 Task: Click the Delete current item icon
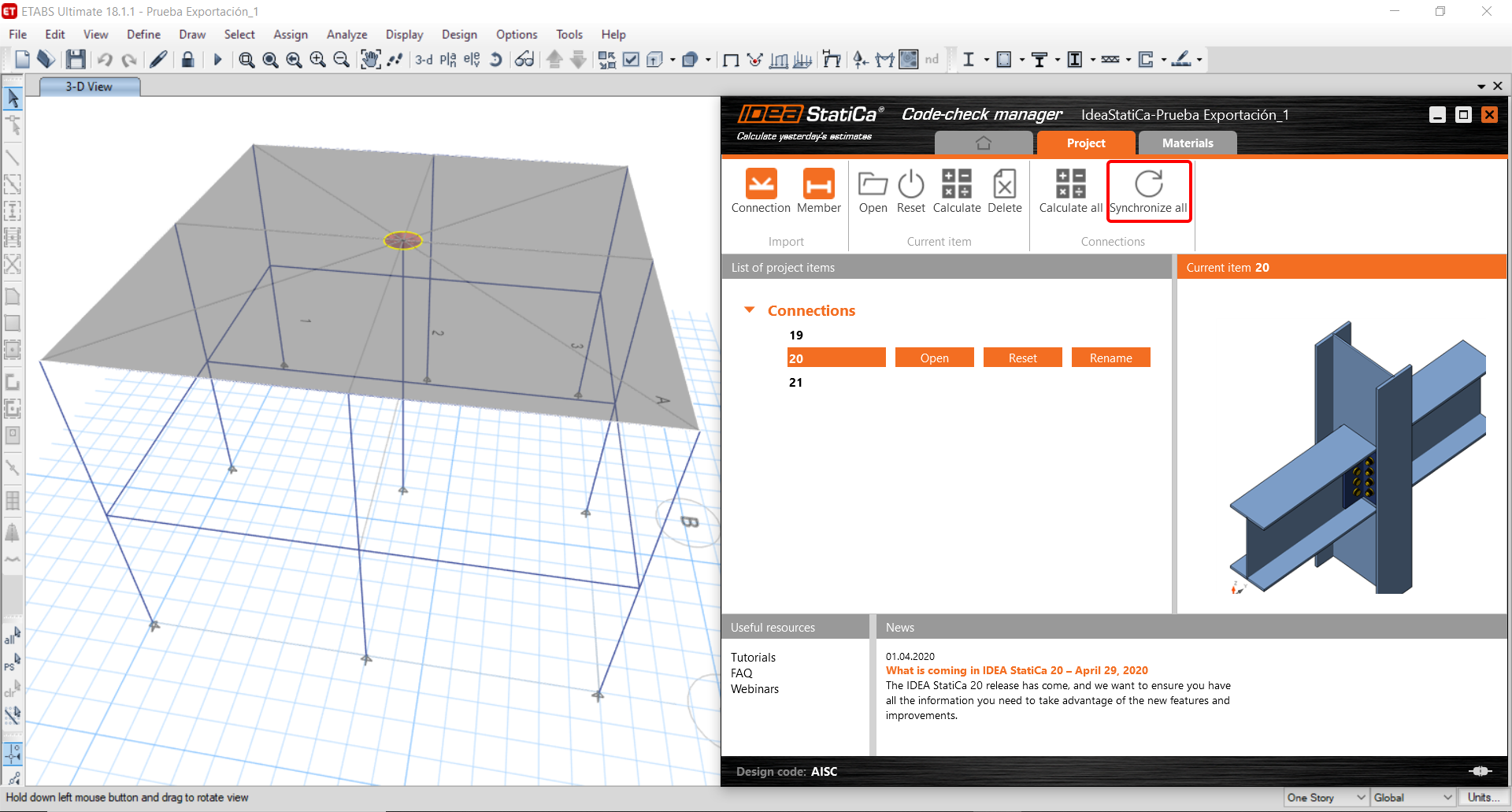pyautogui.click(x=1004, y=184)
